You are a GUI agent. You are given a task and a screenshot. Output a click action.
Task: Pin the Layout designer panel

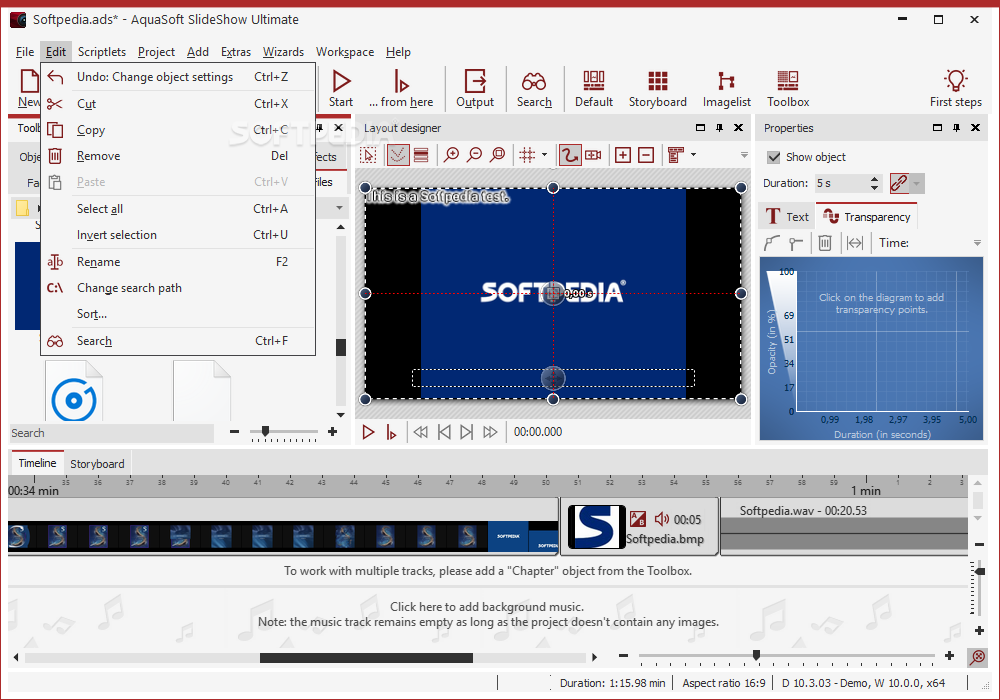pos(719,128)
